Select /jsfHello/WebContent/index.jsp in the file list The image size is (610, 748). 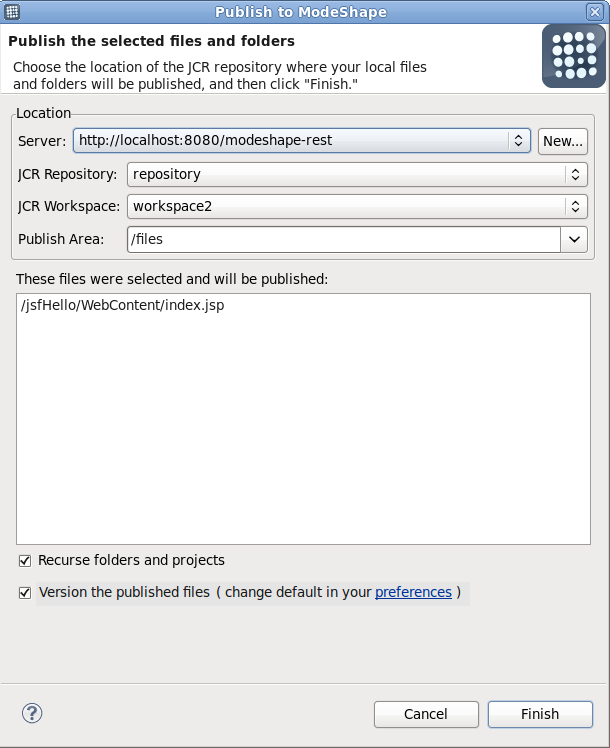click(x=122, y=306)
